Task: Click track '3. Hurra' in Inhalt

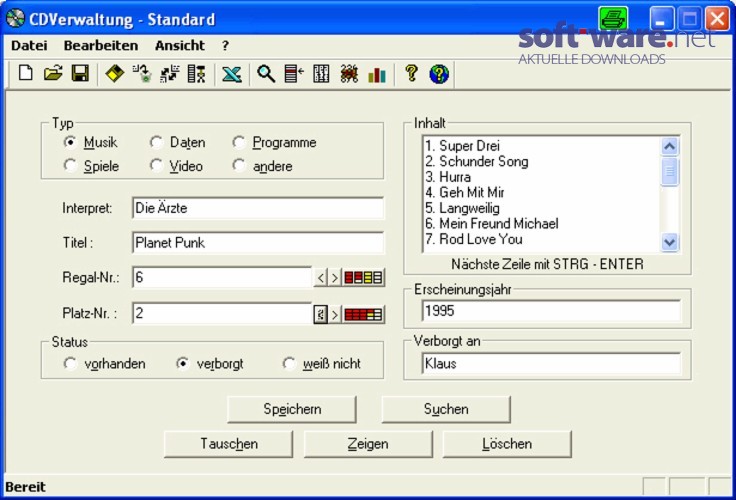Action: click(x=448, y=177)
